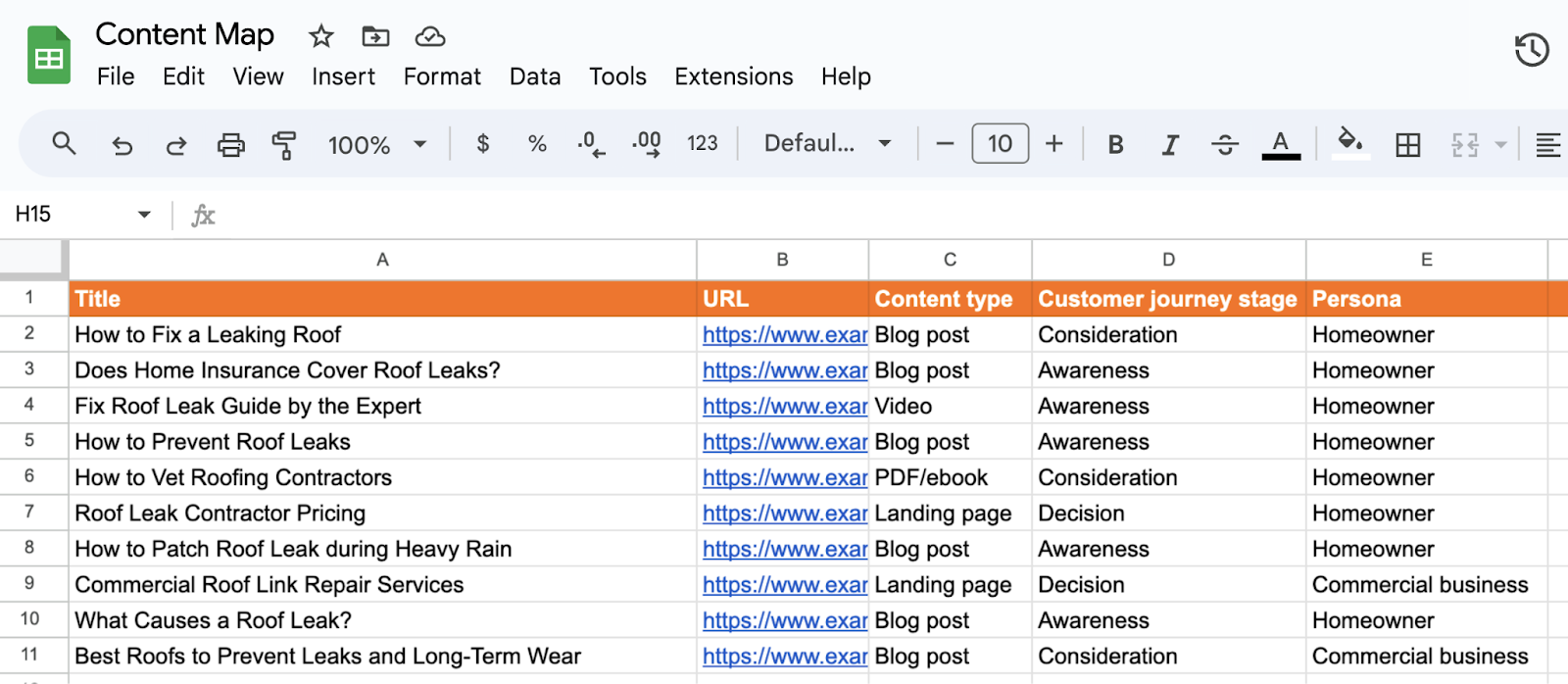Click the move to folder icon
This screenshot has height=684, width=1568.
[x=375, y=37]
